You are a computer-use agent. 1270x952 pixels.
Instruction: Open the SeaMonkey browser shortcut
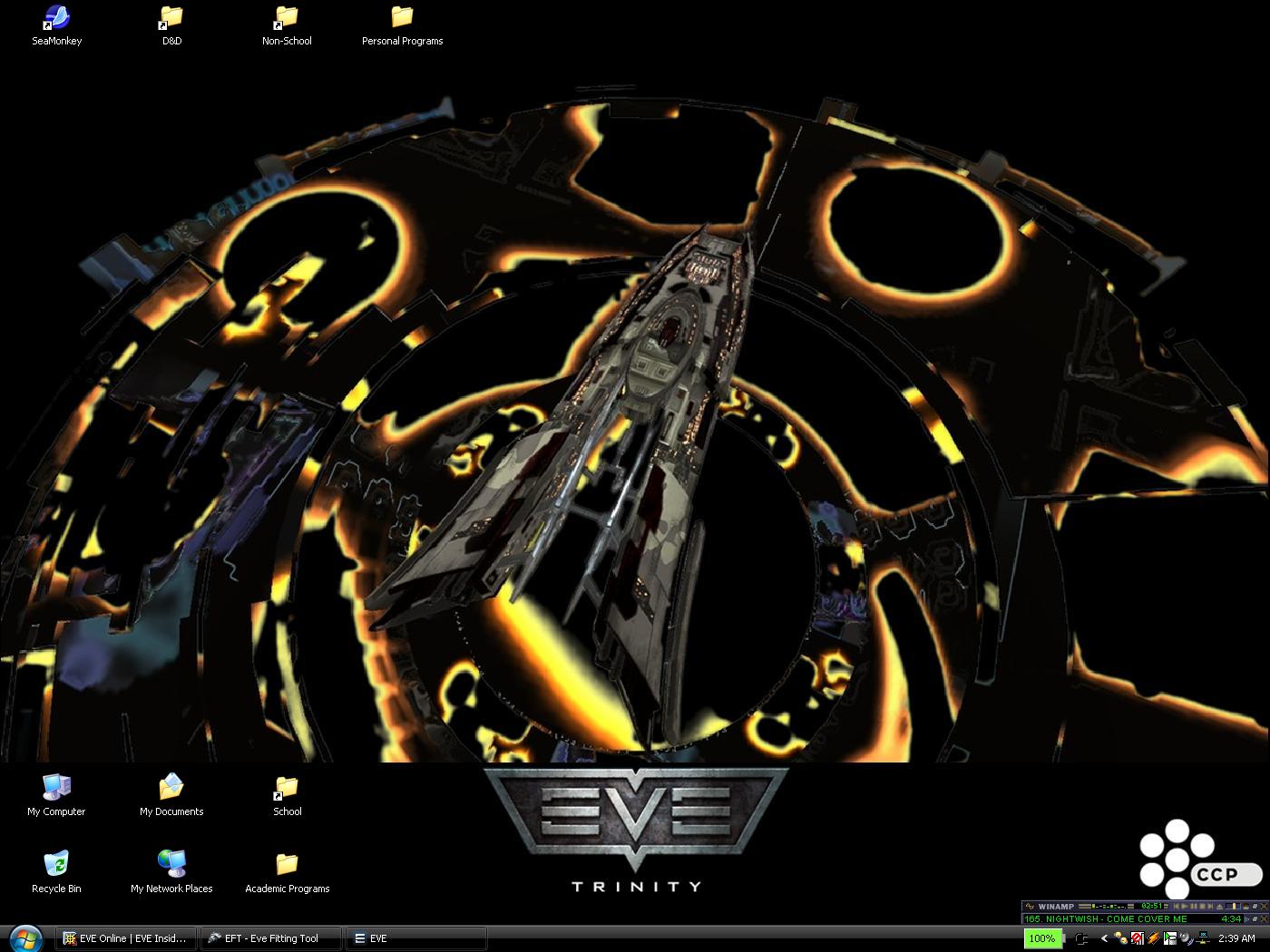(x=56, y=25)
